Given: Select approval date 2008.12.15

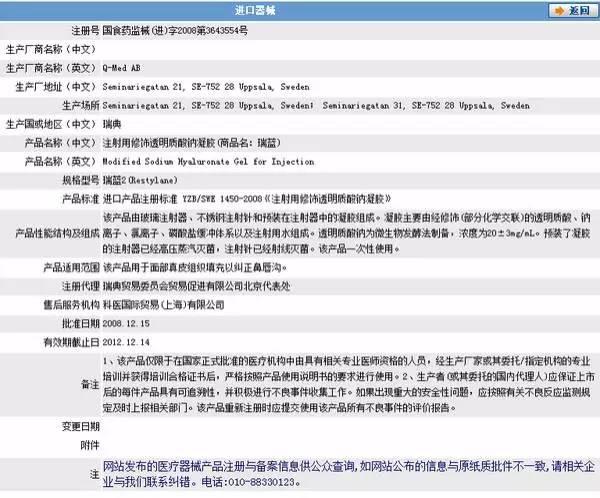Looking at the screenshot, I should pyautogui.click(x=126, y=323).
